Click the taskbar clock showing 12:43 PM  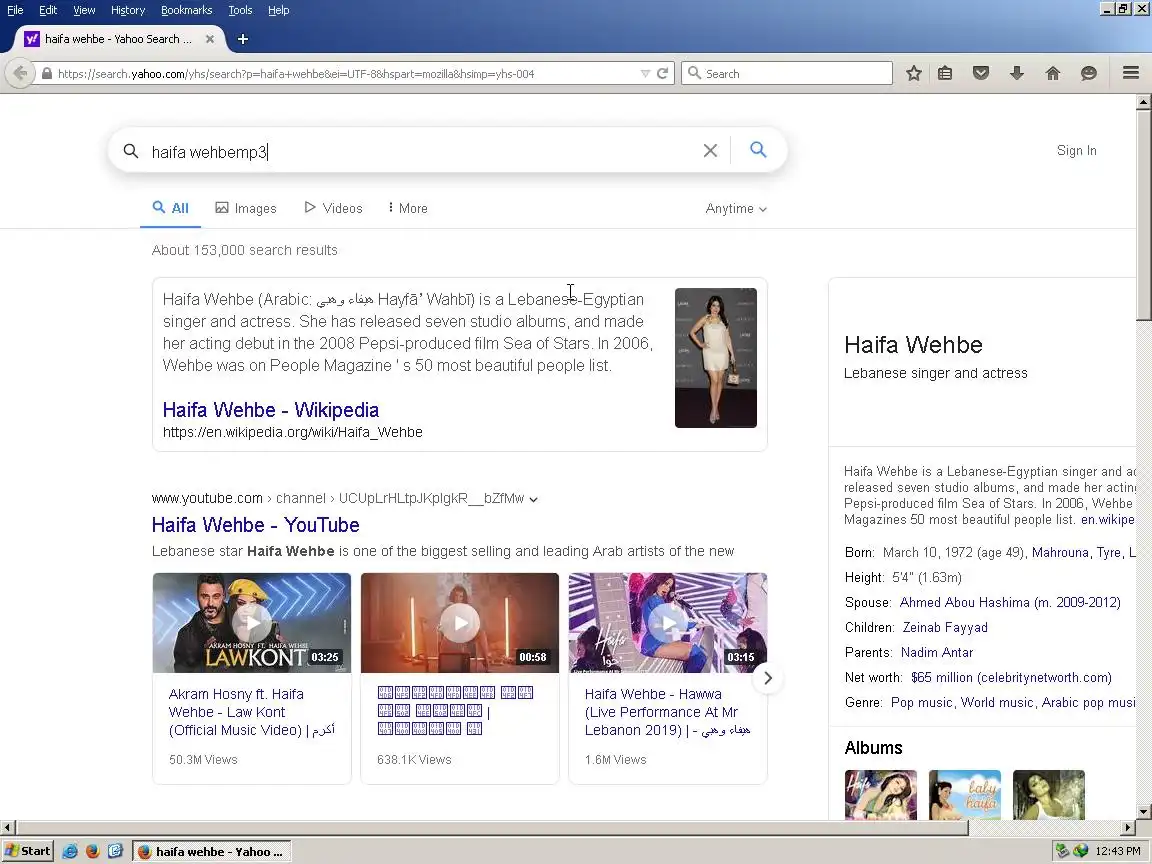coord(1117,852)
